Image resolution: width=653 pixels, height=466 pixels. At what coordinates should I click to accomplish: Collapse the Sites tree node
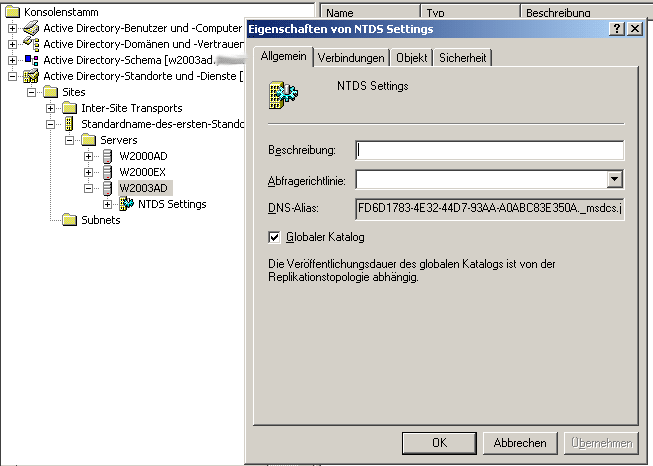[x=32, y=92]
